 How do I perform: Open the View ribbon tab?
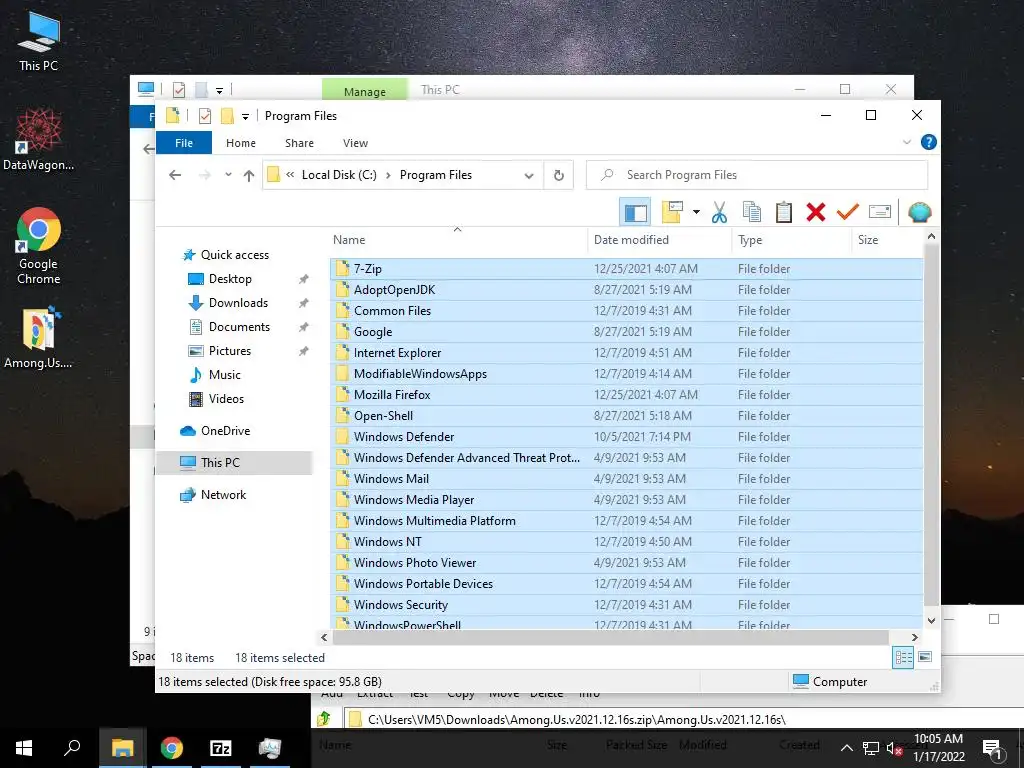click(x=355, y=143)
